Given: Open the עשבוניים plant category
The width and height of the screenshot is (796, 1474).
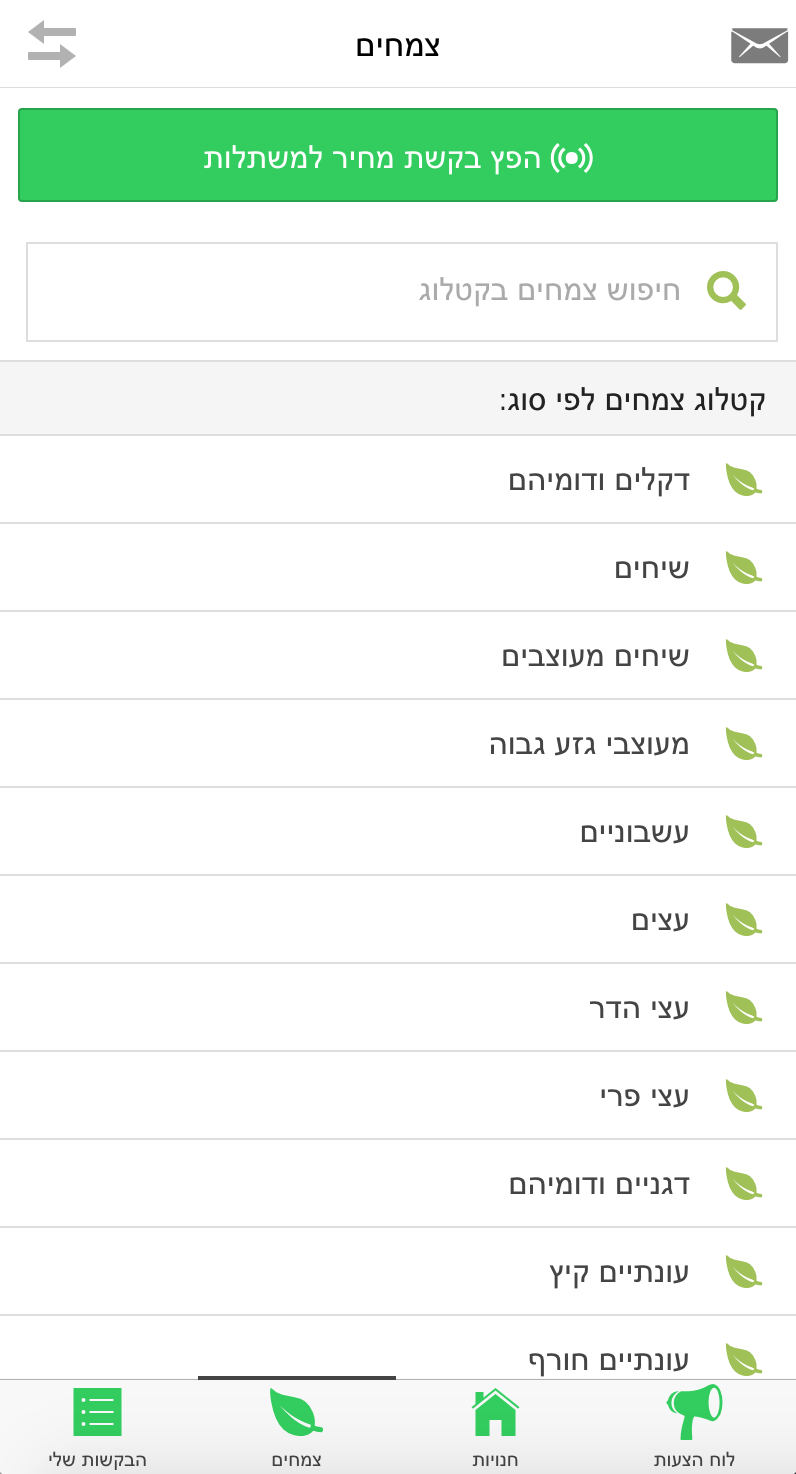Looking at the screenshot, I should coord(398,832).
